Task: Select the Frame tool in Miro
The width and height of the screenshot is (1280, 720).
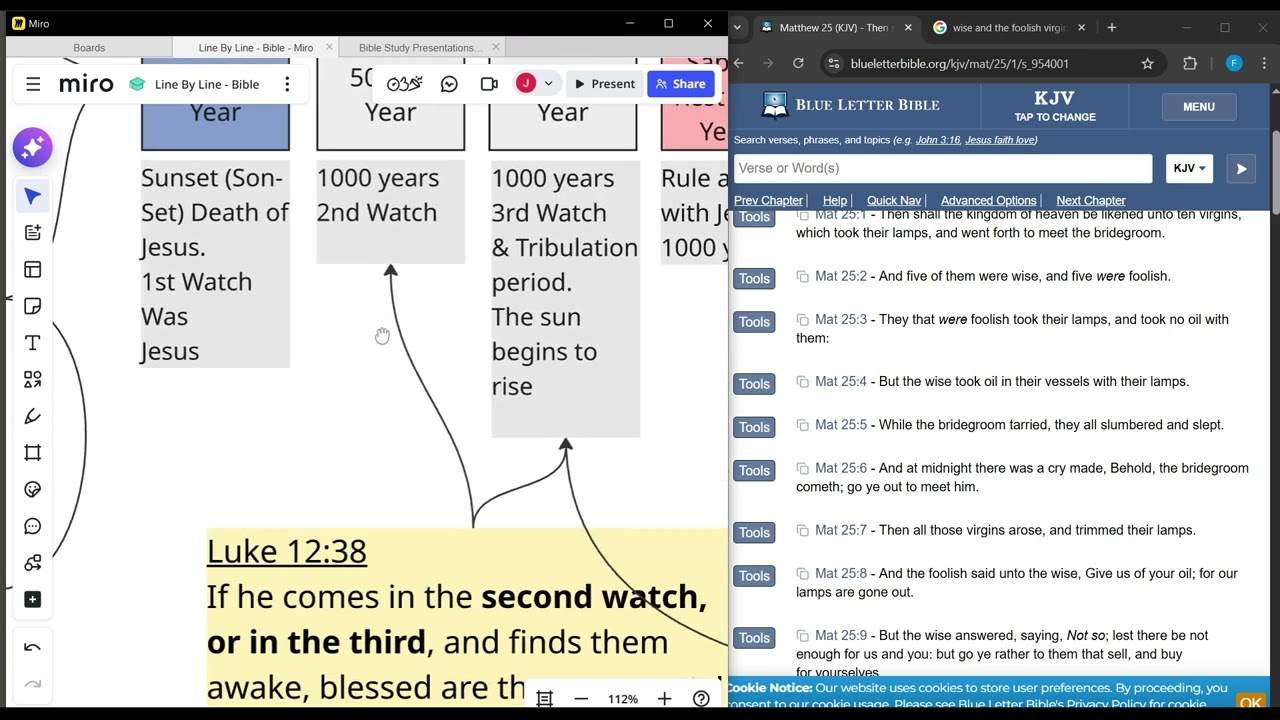Action: (32, 453)
